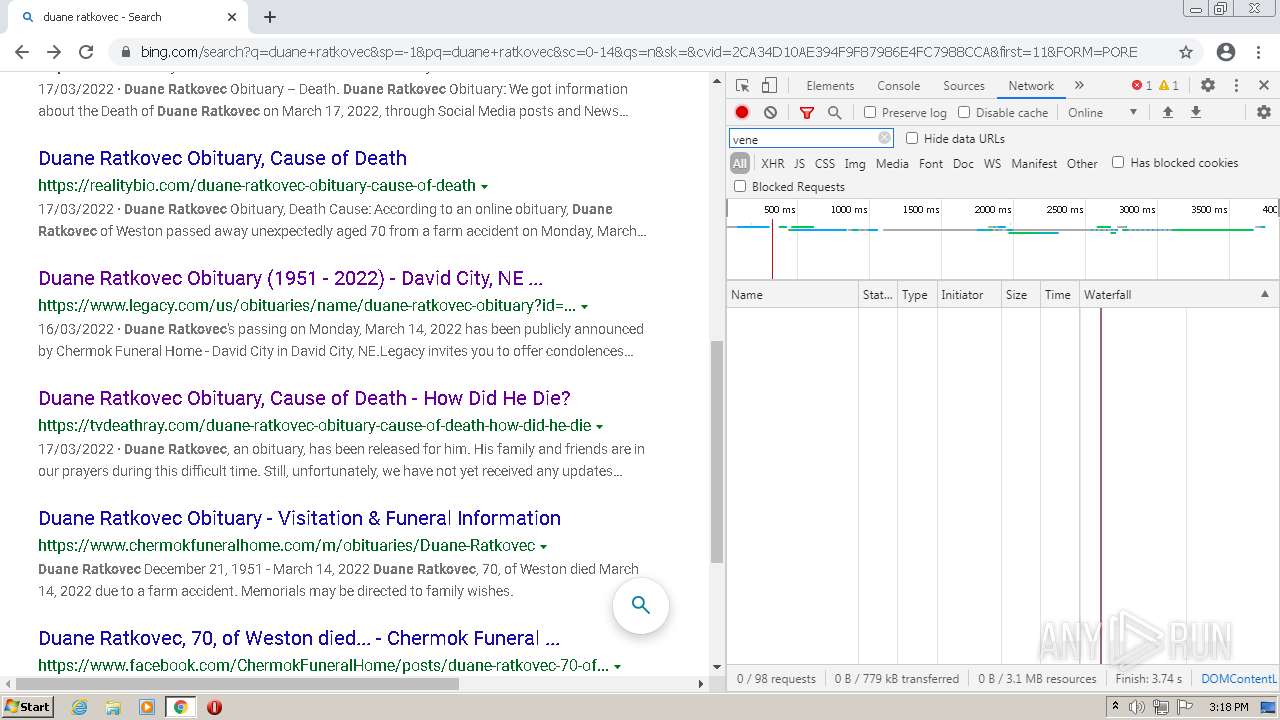The width and height of the screenshot is (1280, 720).
Task: Open DevTools main settings gear
Action: 1208,86
